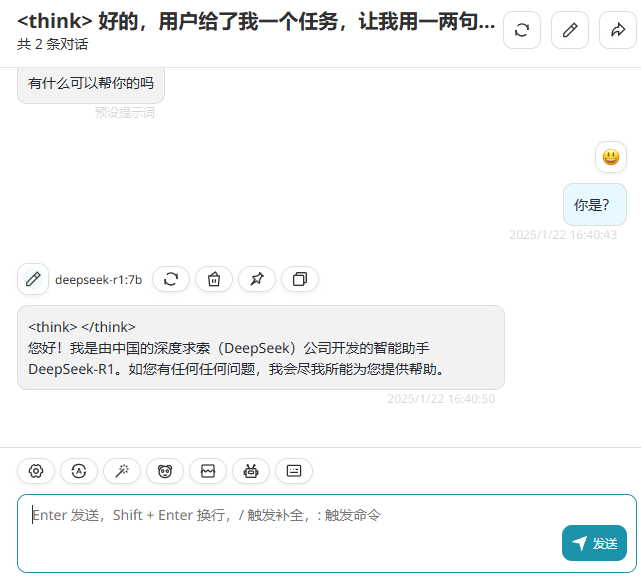Click the preset message 有什么可以帮你的吗
Image resolution: width=641 pixels, height=580 pixels.
point(91,84)
